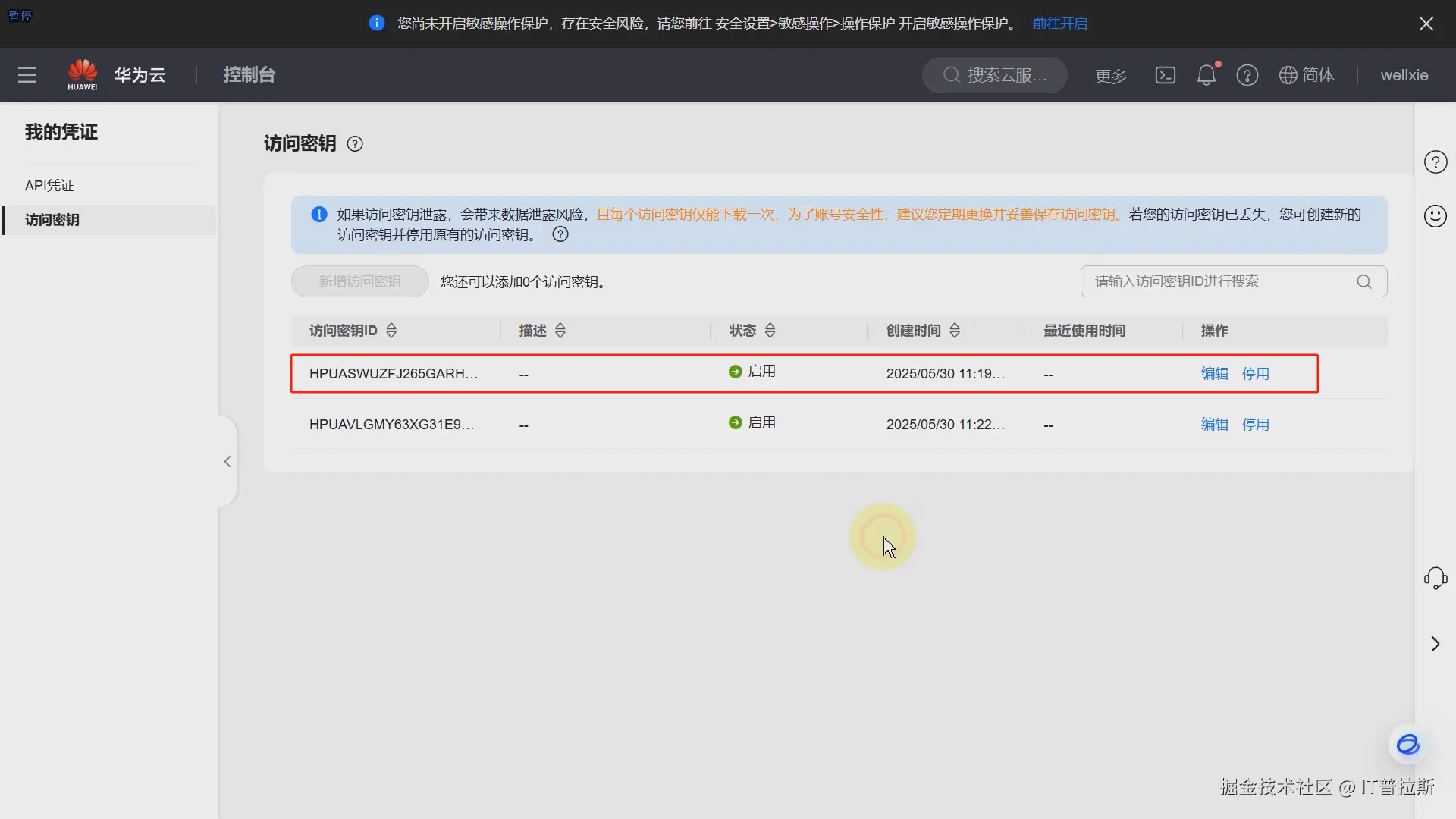Screen dimensions: 1456x819
Task: Open the floating blue assistant icon
Action: point(1407,745)
